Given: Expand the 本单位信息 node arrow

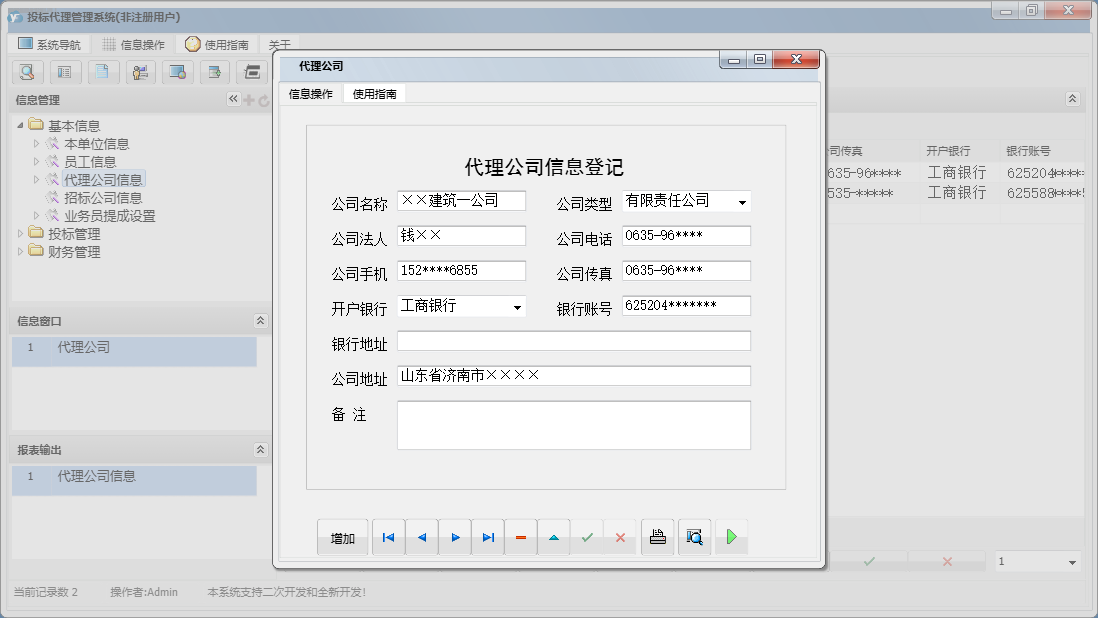Looking at the screenshot, I should 36,143.
